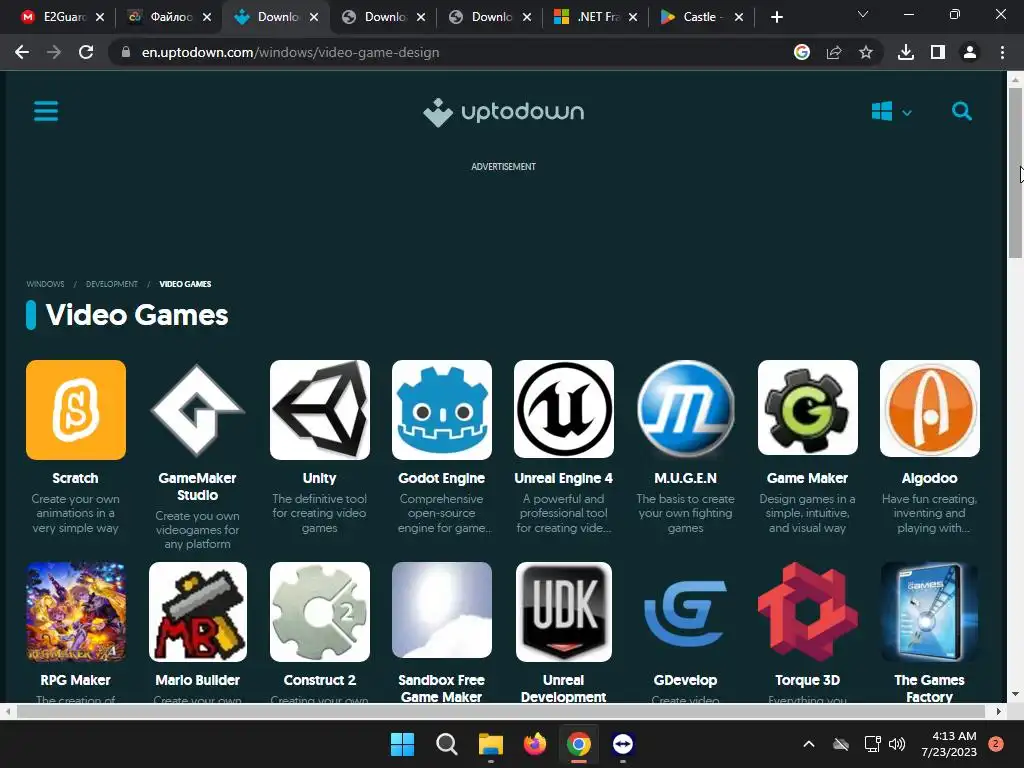The height and width of the screenshot is (768, 1024).
Task: Open taskbar Search
Action: pyautogui.click(x=447, y=744)
